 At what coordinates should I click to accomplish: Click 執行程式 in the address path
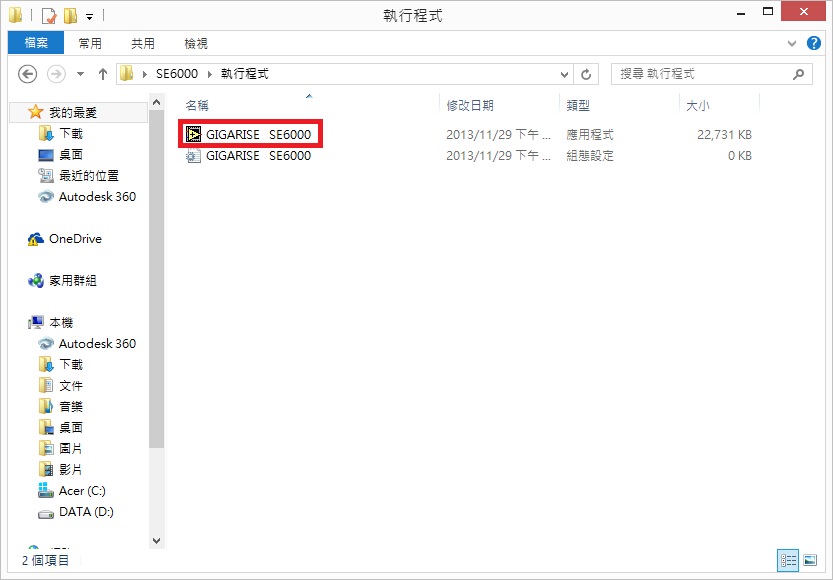[245, 74]
